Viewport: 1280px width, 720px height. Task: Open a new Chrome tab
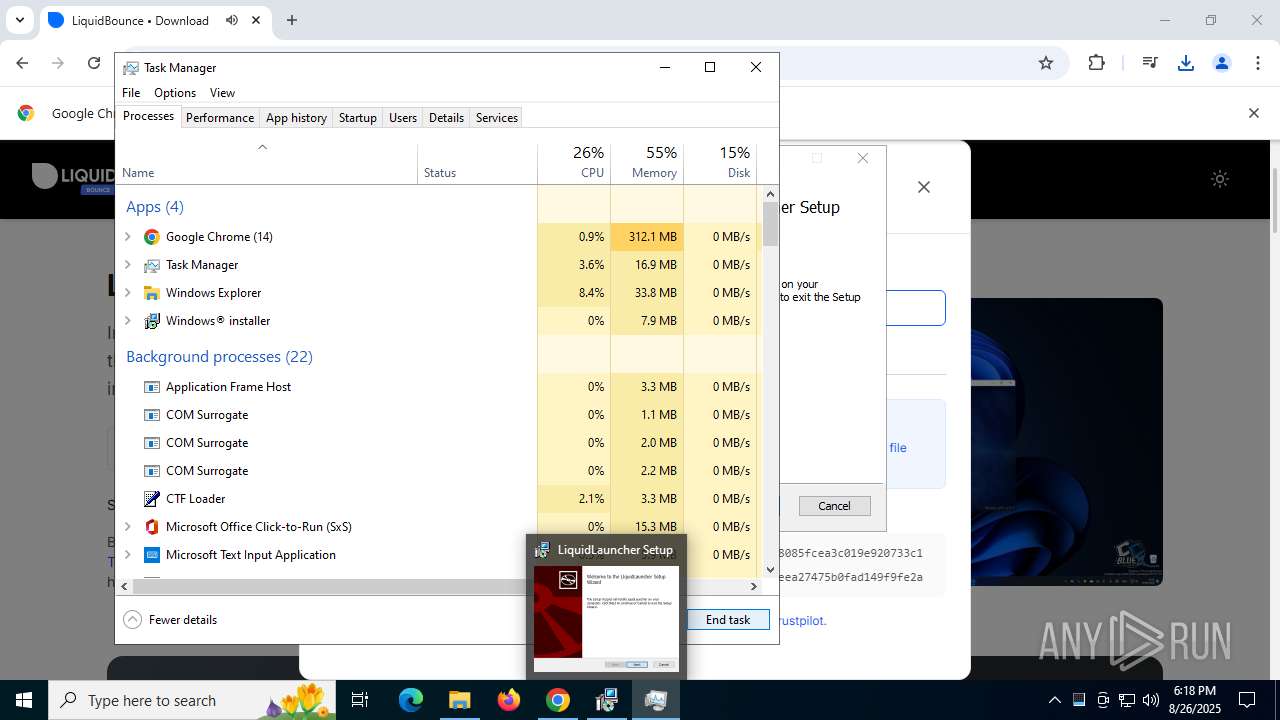coord(292,20)
